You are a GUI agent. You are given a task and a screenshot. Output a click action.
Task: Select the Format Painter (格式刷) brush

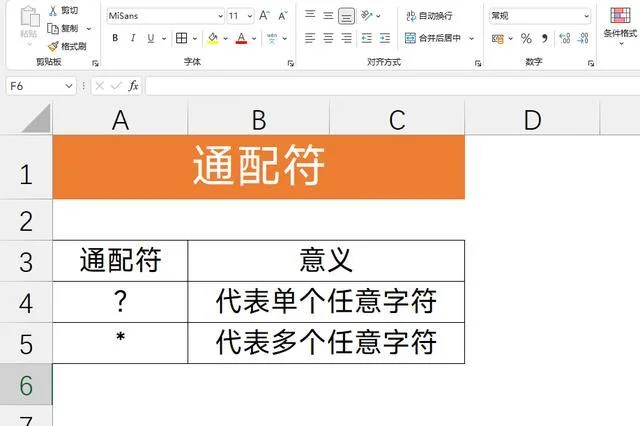pos(53,46)
